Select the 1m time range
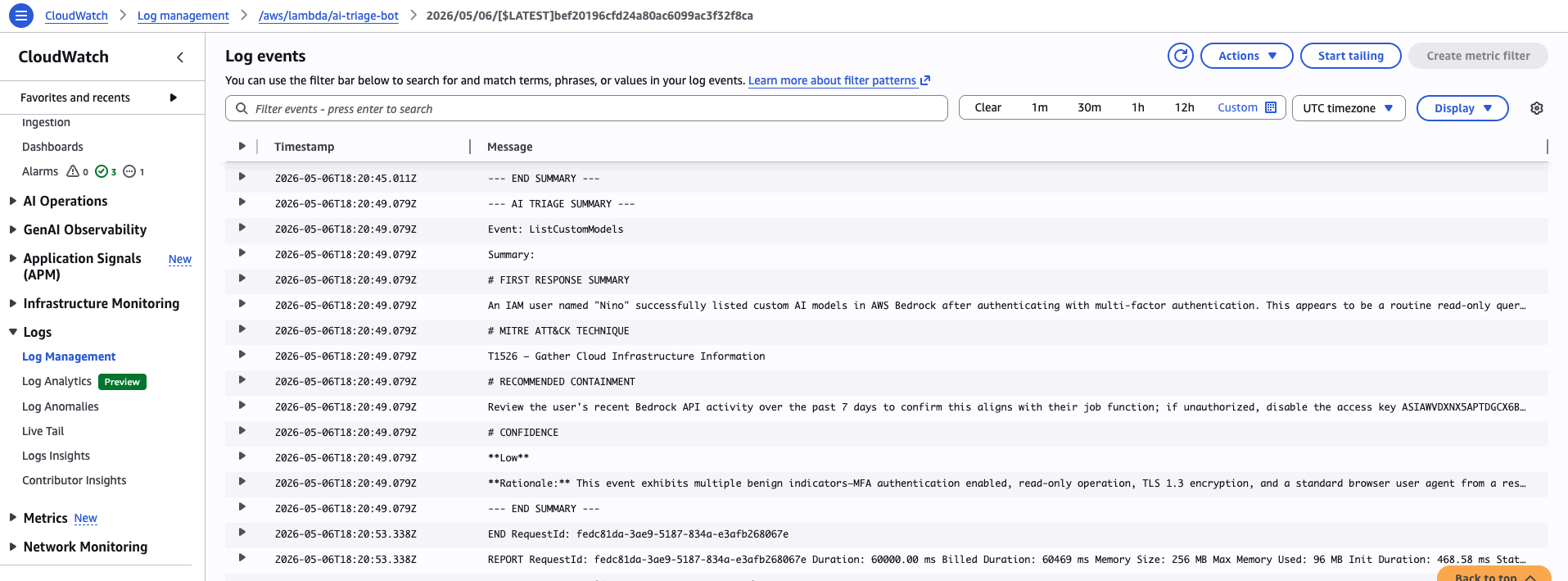 (1039, 107)
